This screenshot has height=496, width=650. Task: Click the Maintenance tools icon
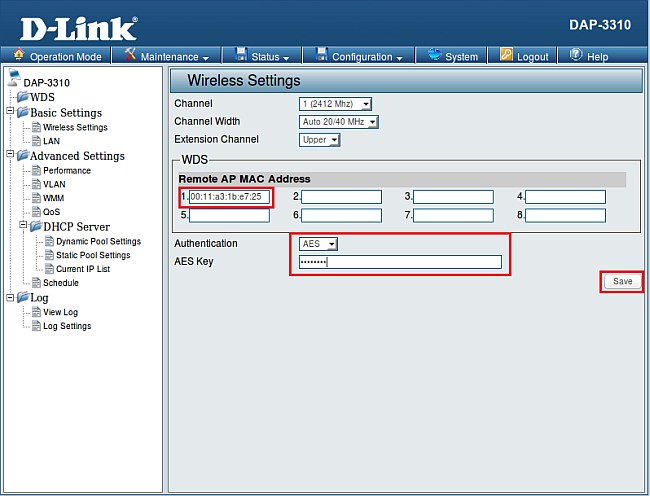click(x=130, y=56)
